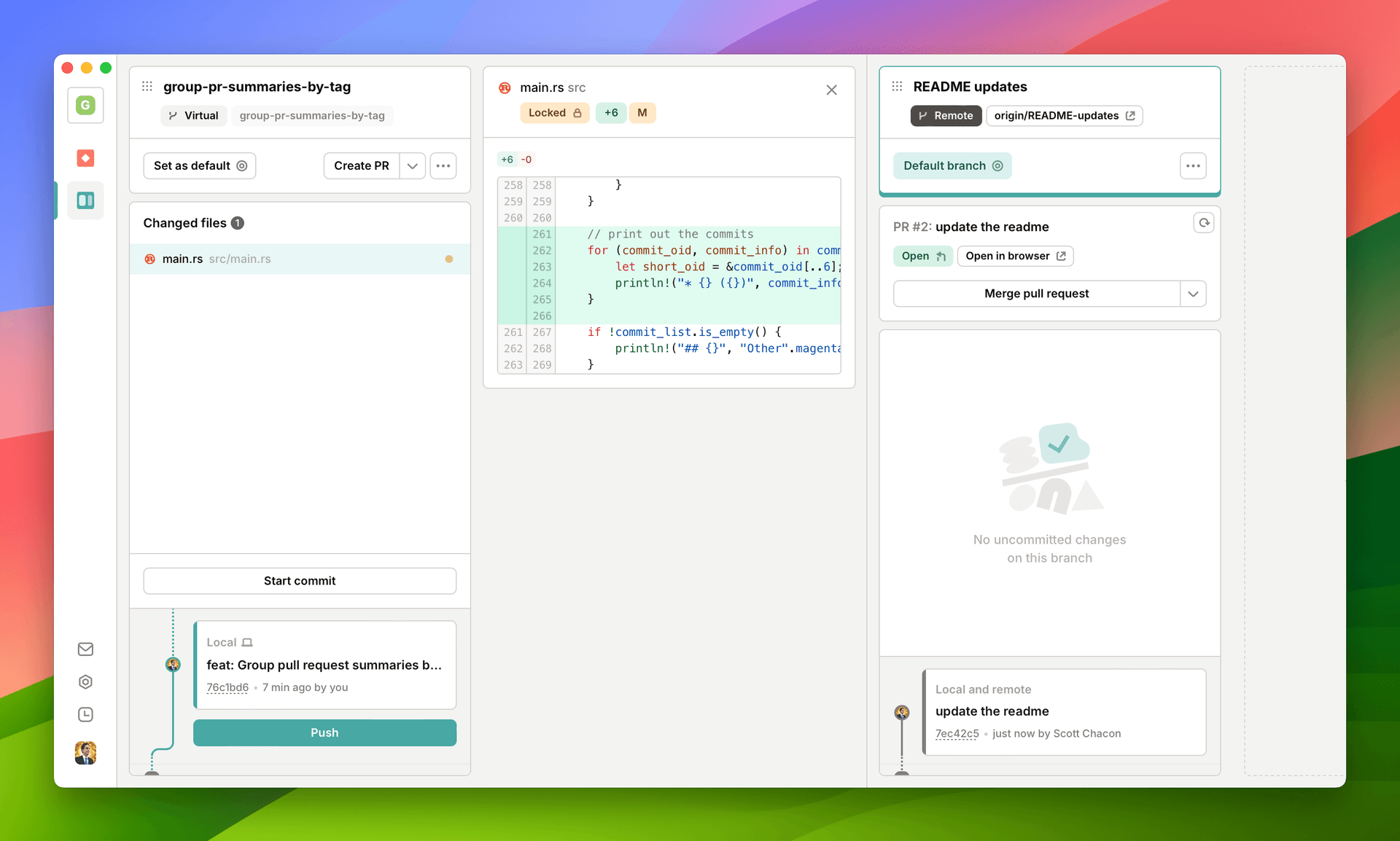Image resolution: width=1400 pixels, height=841 pixels.
Task: Toggle Set as default for the branch
Action: 199,165
